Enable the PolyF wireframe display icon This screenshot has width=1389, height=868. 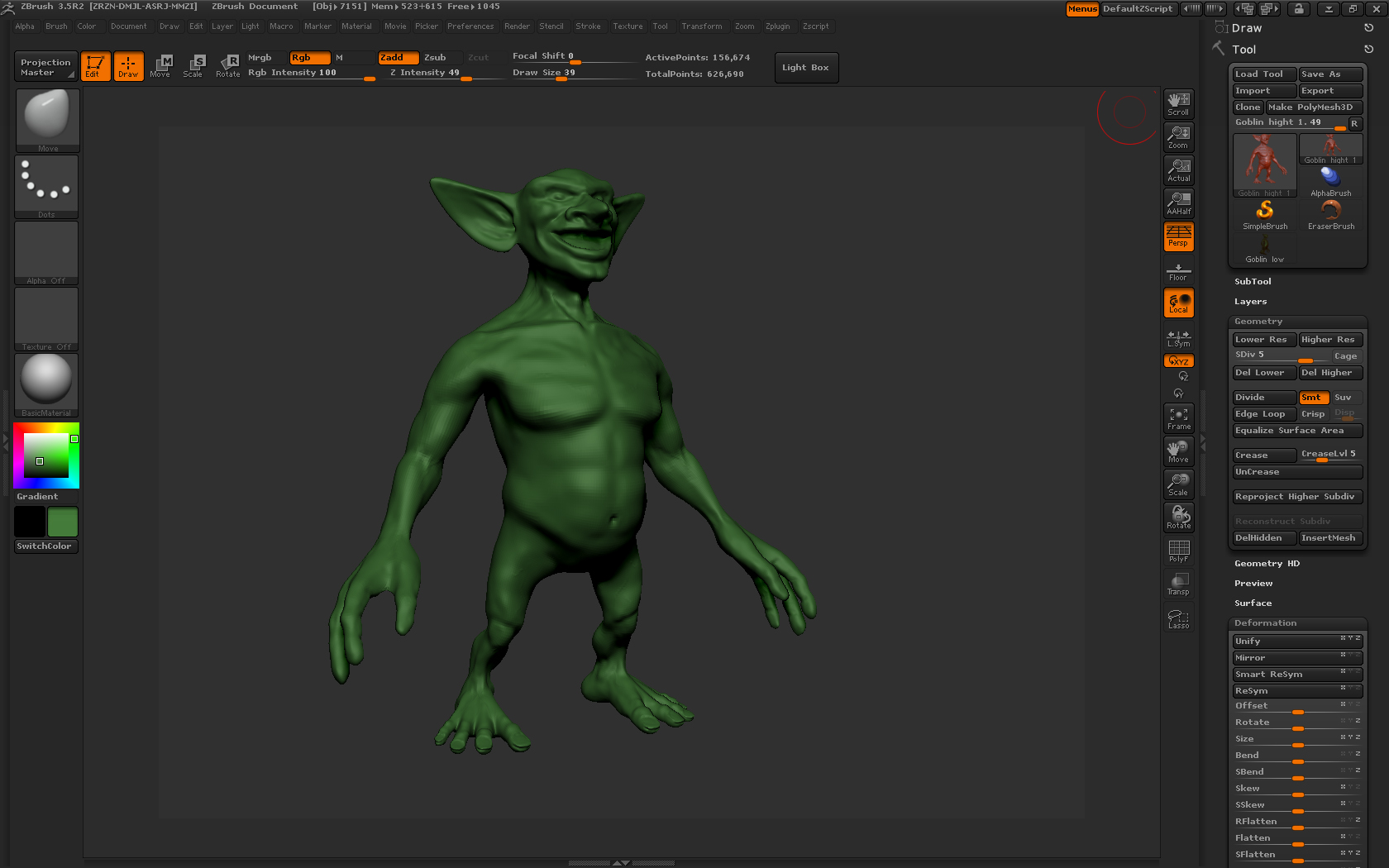(1178, 551)
